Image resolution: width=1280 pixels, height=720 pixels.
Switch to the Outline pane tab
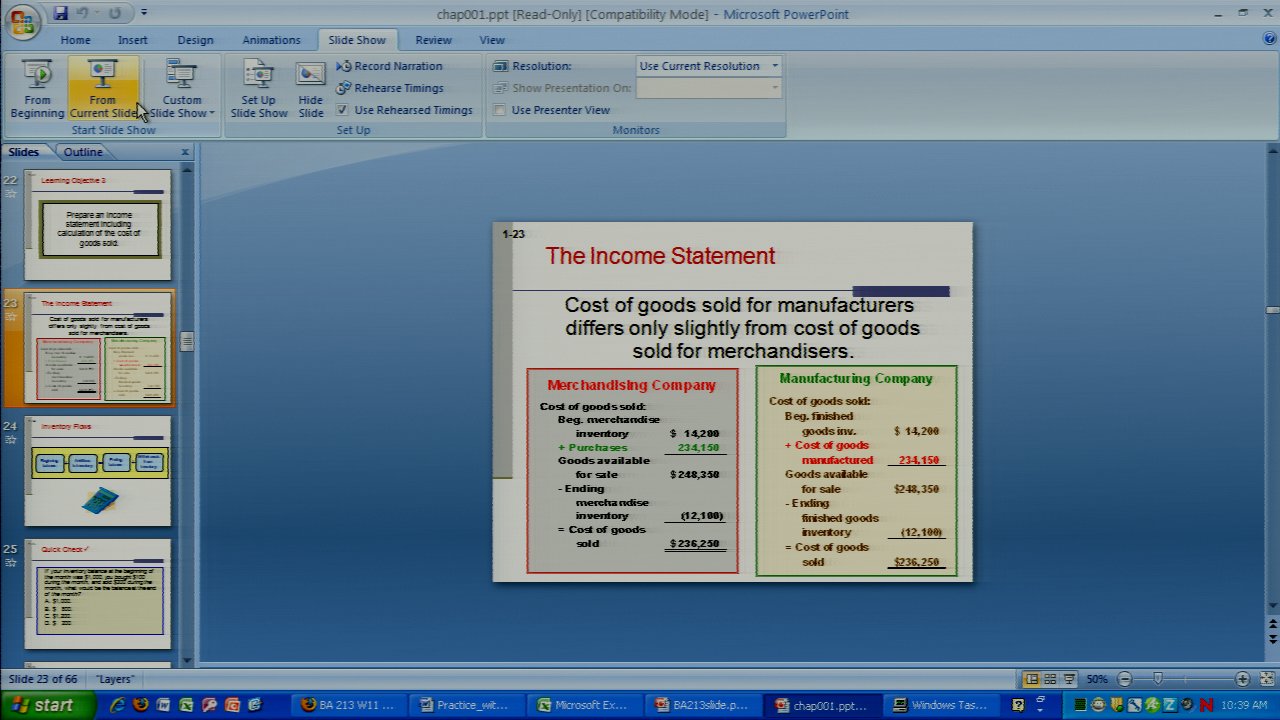[x=82, y=152]
